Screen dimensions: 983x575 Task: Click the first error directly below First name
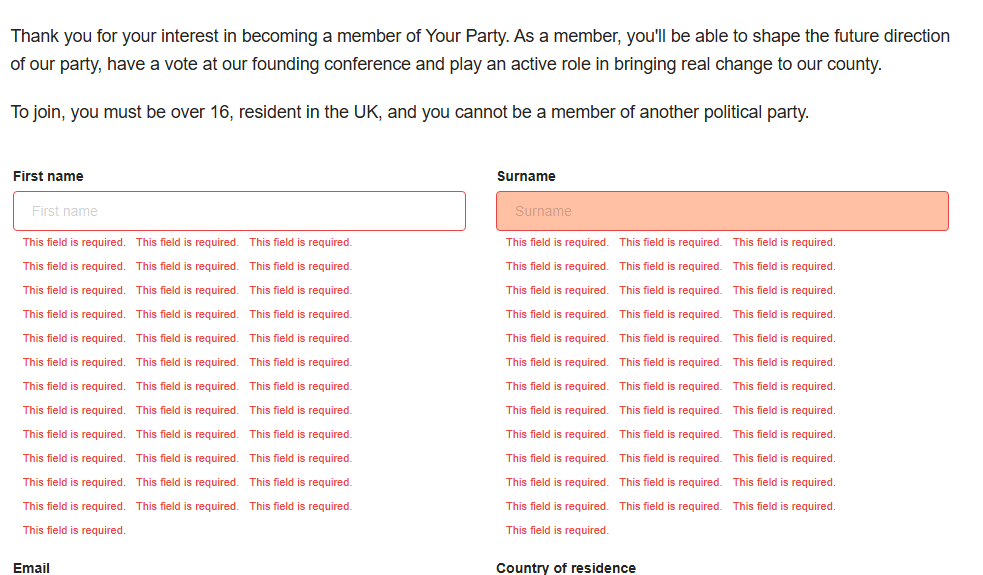[74, 242]
